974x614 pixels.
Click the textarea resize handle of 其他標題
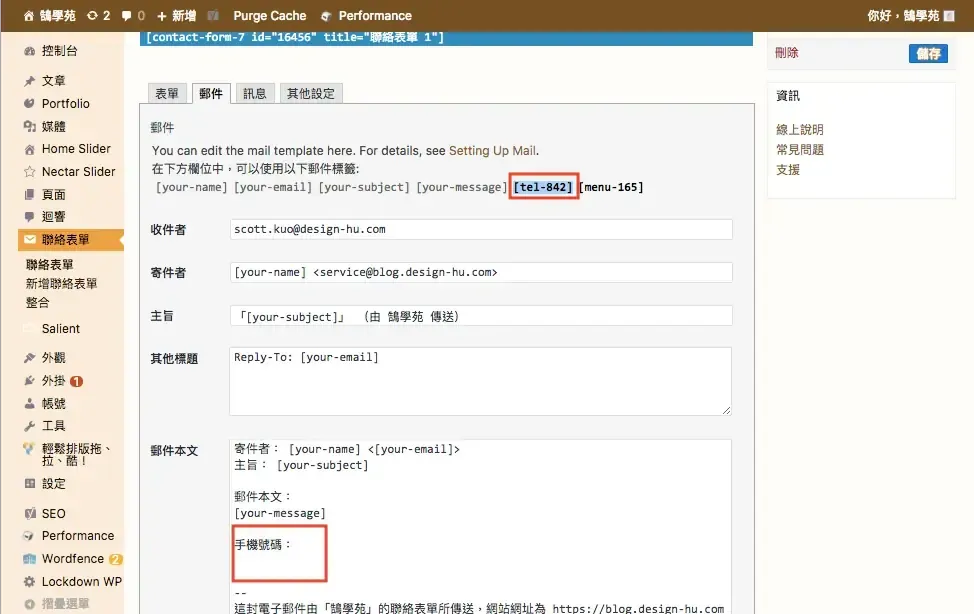(726, 410)
